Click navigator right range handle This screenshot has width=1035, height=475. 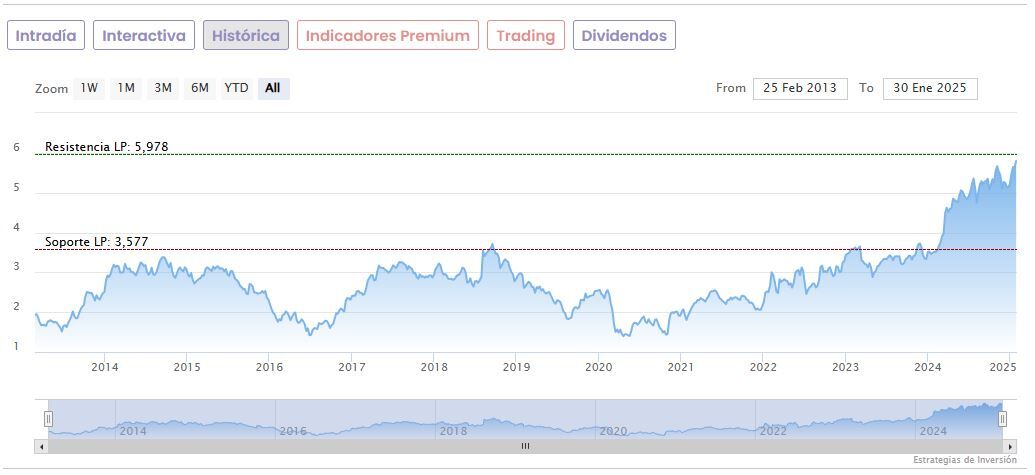1002,419
